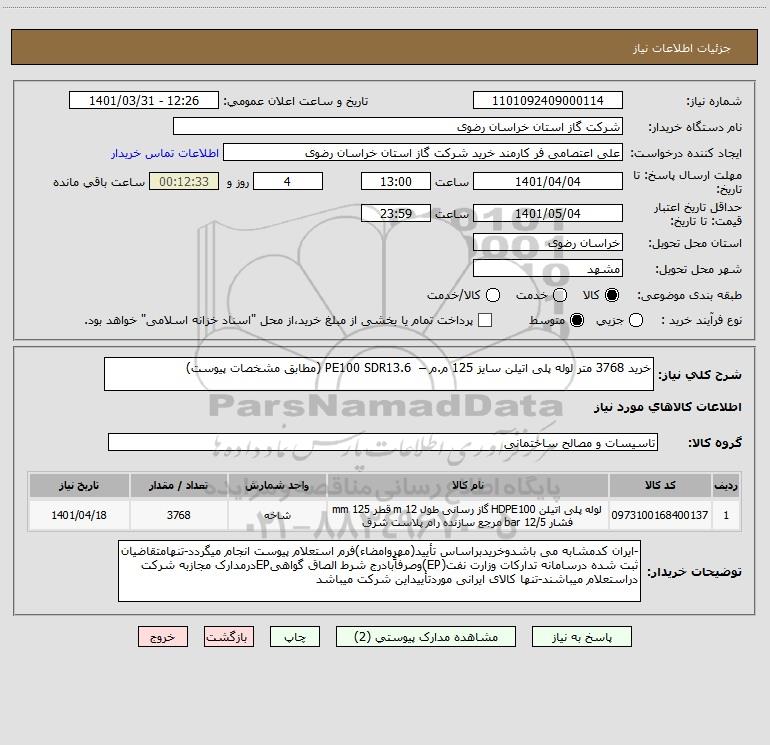Click the 'خروج' exit button
770x745 pixels.
click(163, 637)
